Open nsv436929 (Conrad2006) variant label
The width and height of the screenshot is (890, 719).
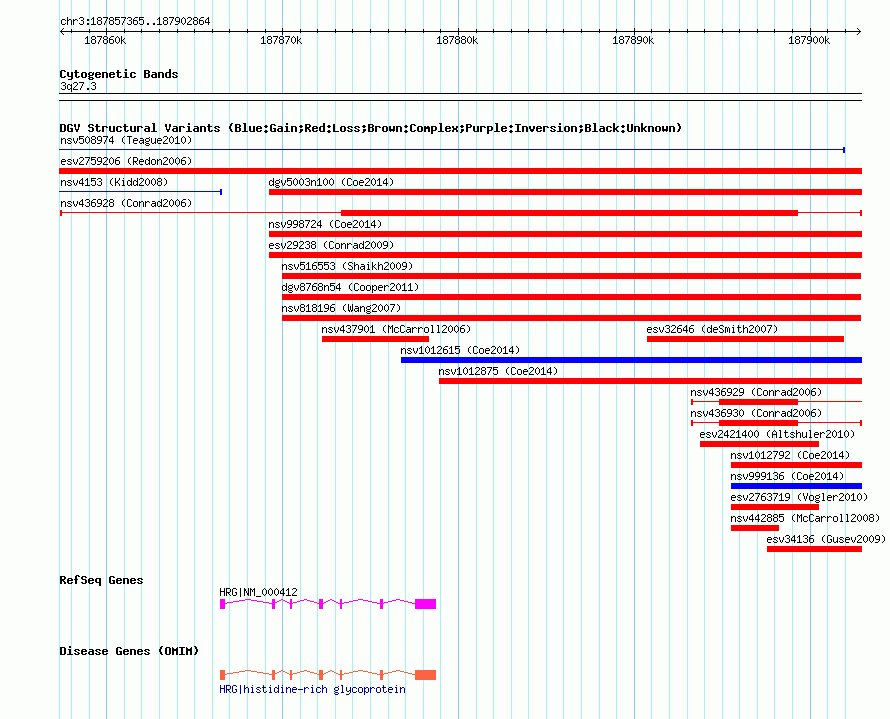756,392
